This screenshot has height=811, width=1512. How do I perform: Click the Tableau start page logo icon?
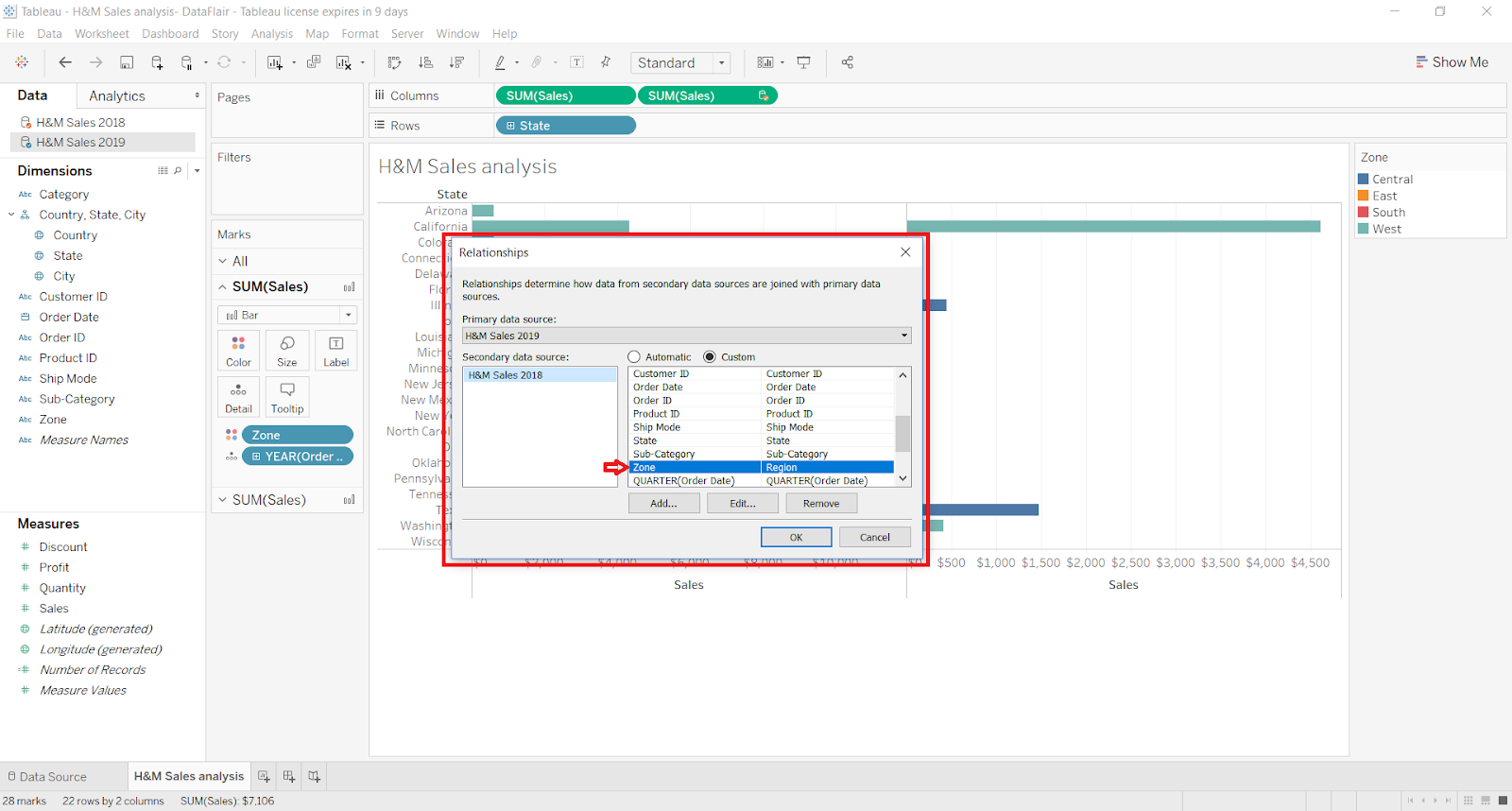point(22,62)
